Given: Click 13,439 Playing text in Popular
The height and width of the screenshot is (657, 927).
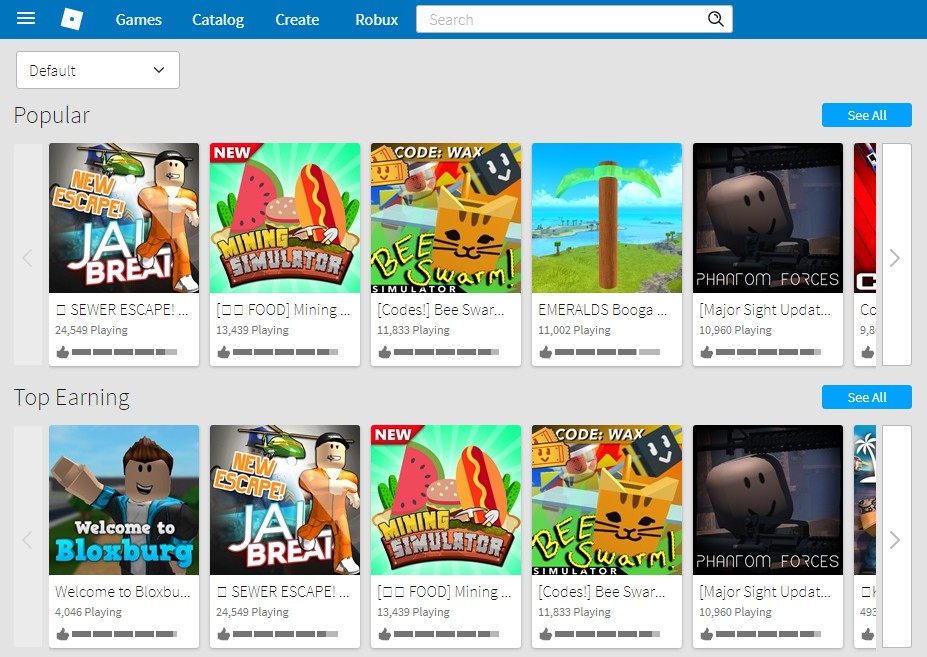Looking at the screenshot, I should tap(252, 330).
